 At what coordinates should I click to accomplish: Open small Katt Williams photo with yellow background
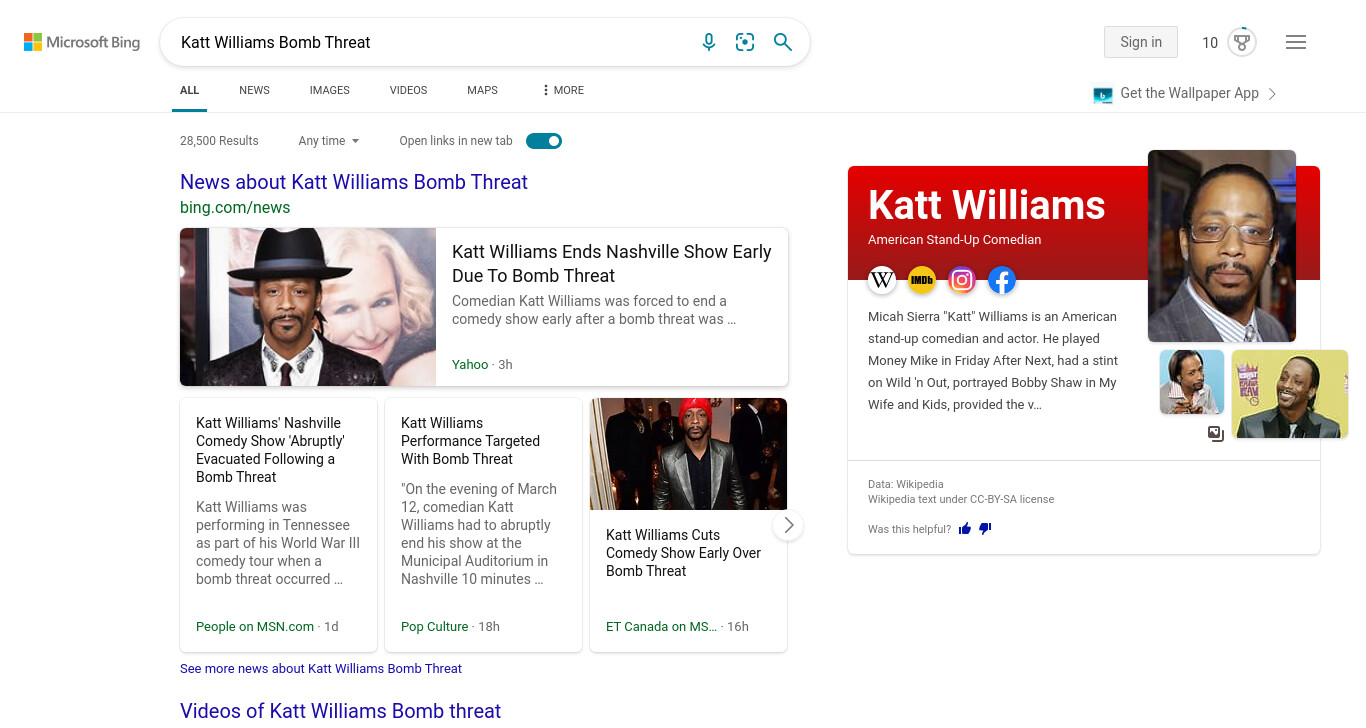tap(1290, 394)
